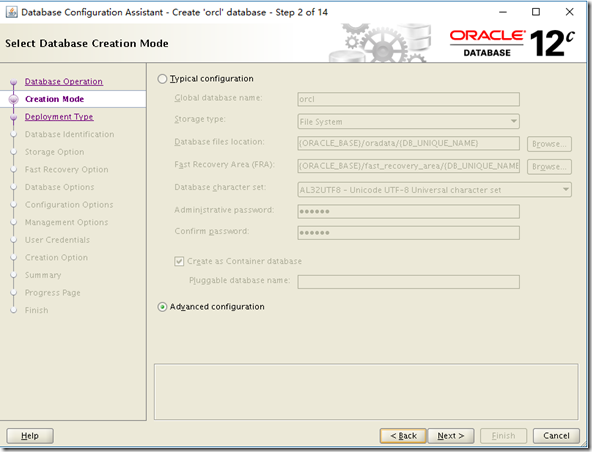This screenshot has height=452, width=592.
Task: Open the Database character set dropdown
Action: click(x=434, y=190)
